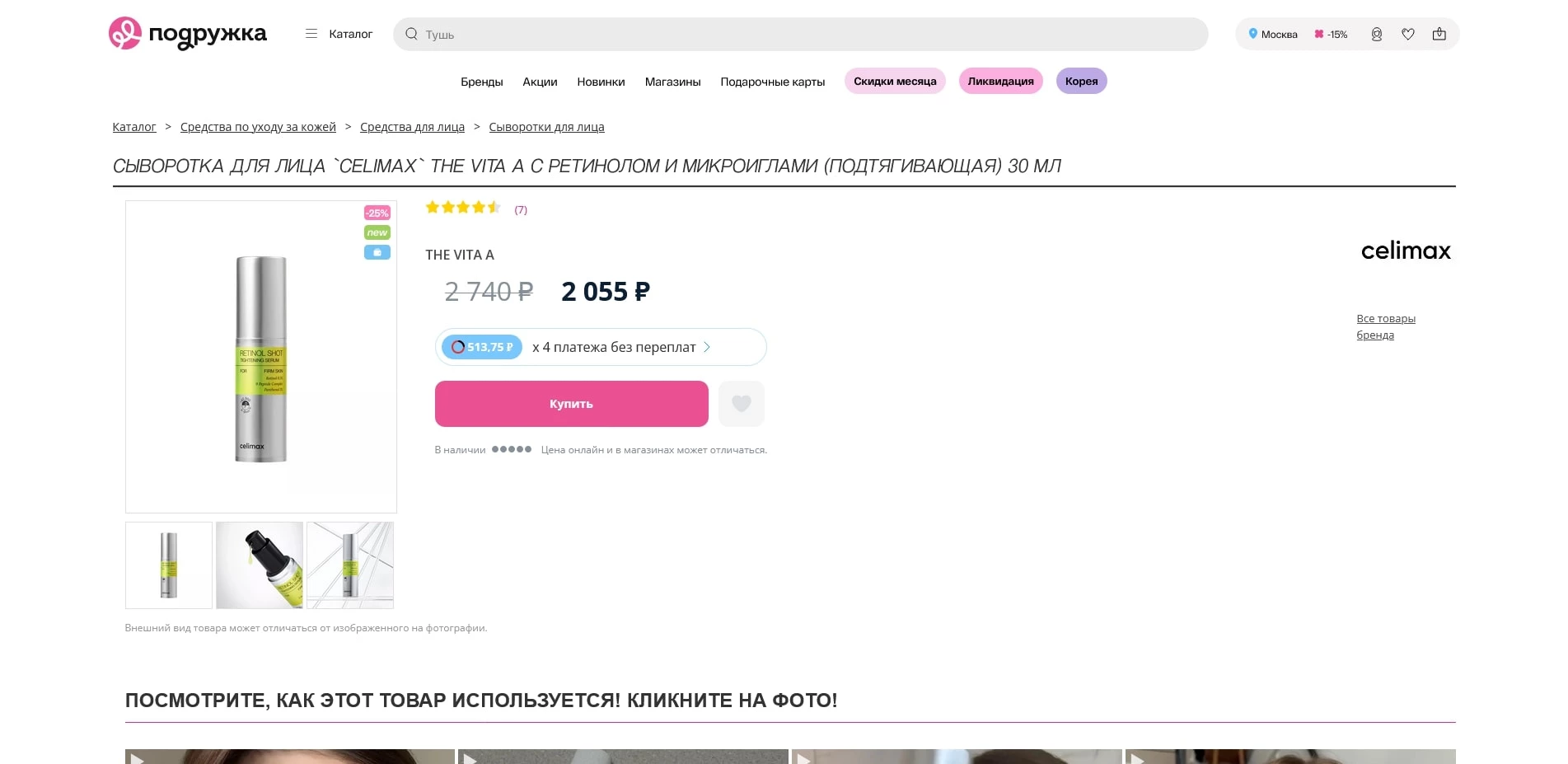Click the search magnifier icon
The height and width of the screenshot is (764, 1568).
[411, 34]
